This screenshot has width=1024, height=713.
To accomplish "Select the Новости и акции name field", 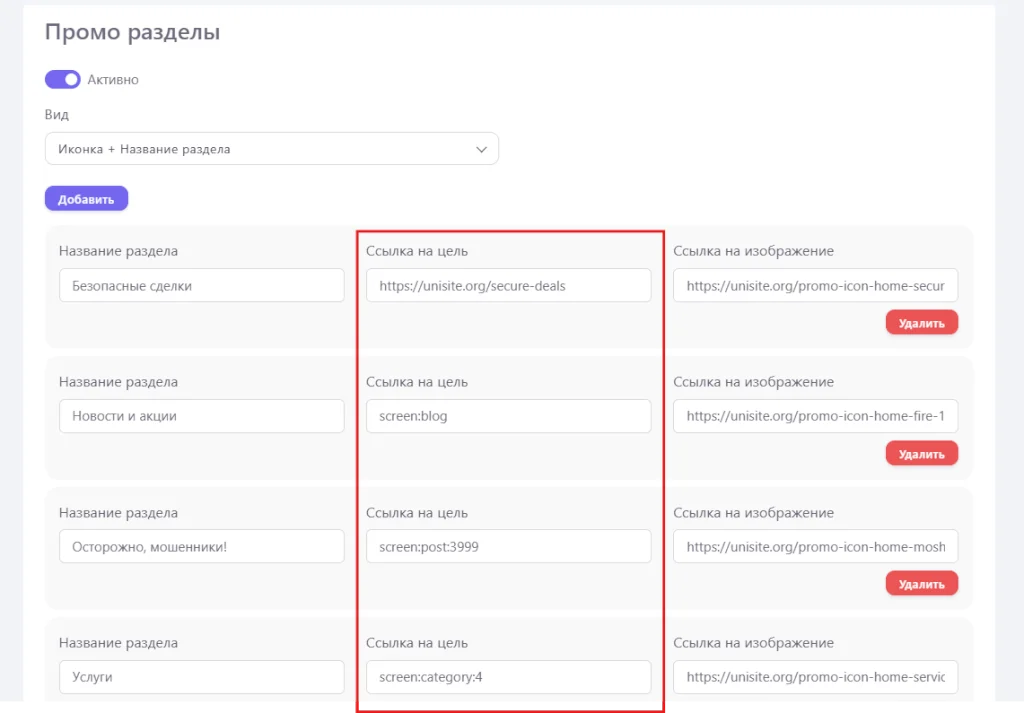I will (201, 416).
